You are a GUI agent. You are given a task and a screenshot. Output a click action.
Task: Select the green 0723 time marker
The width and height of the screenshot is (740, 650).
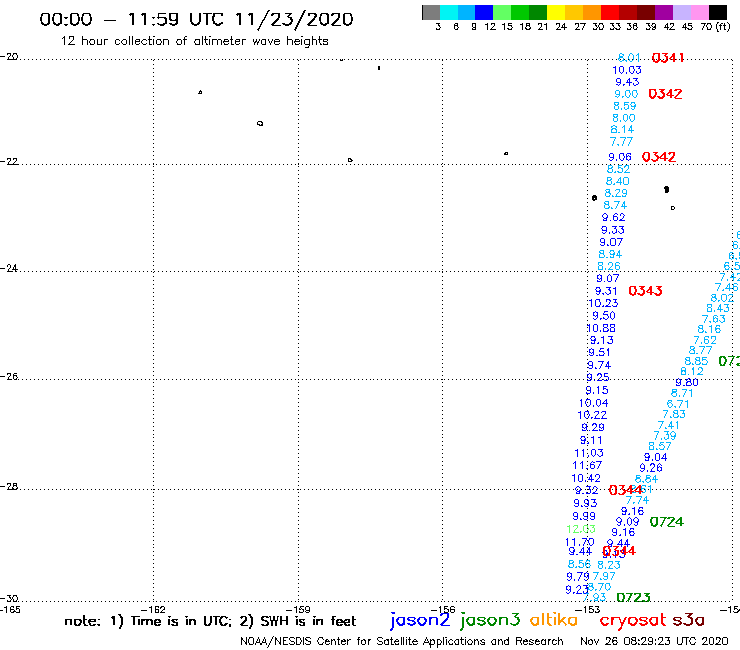633,597
